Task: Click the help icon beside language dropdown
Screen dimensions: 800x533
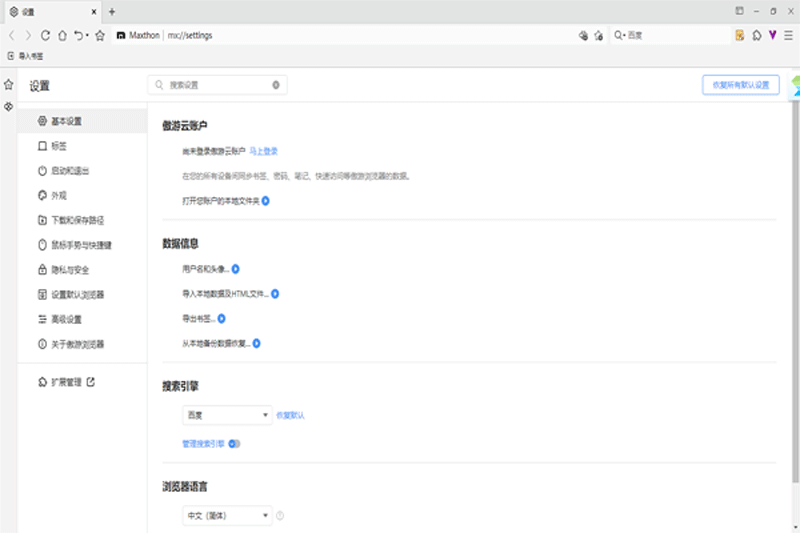Action: pos(280,516)
